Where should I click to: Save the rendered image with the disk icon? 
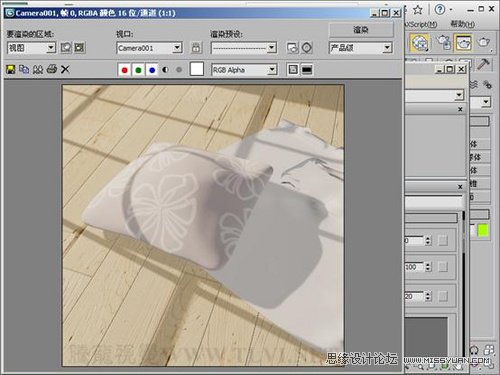click(11, 69)
